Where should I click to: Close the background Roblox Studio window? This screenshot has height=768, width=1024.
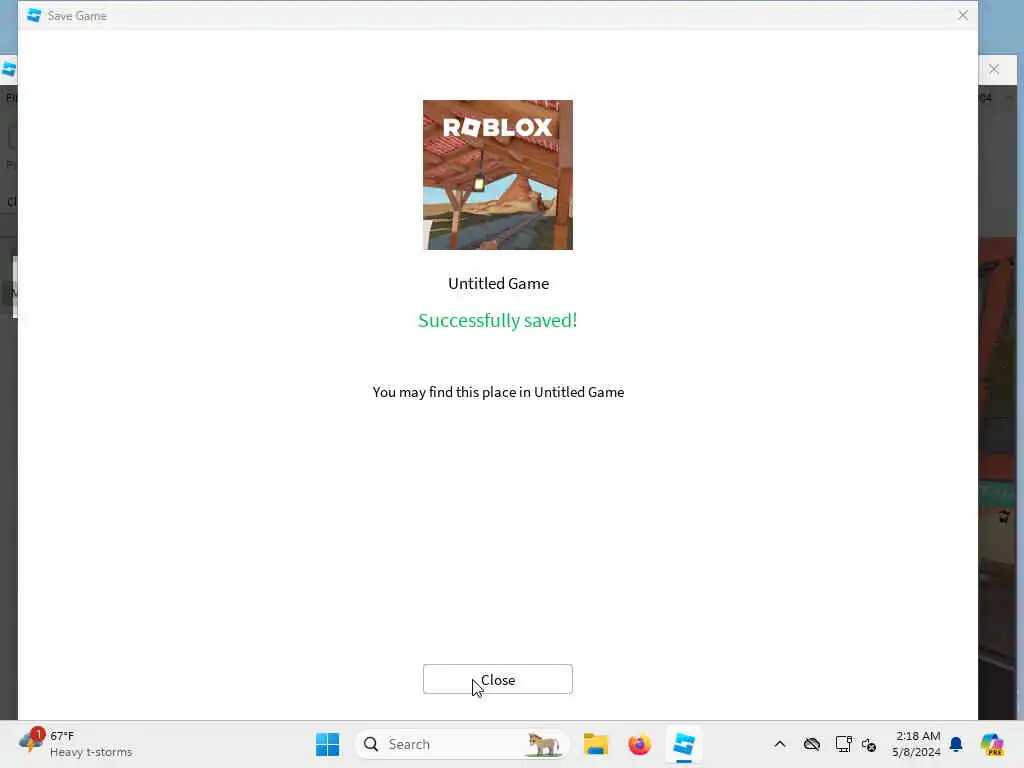pyautogui.click(x=994, y=69)
